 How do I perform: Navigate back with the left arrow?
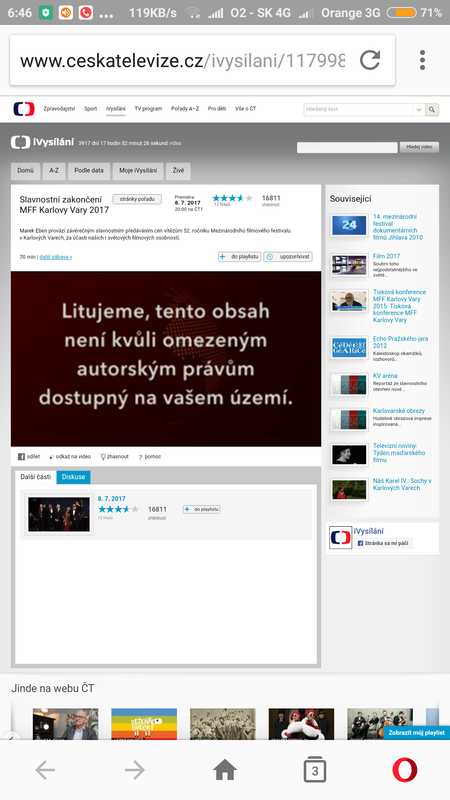pyautogui.click(x=45, y=770)
